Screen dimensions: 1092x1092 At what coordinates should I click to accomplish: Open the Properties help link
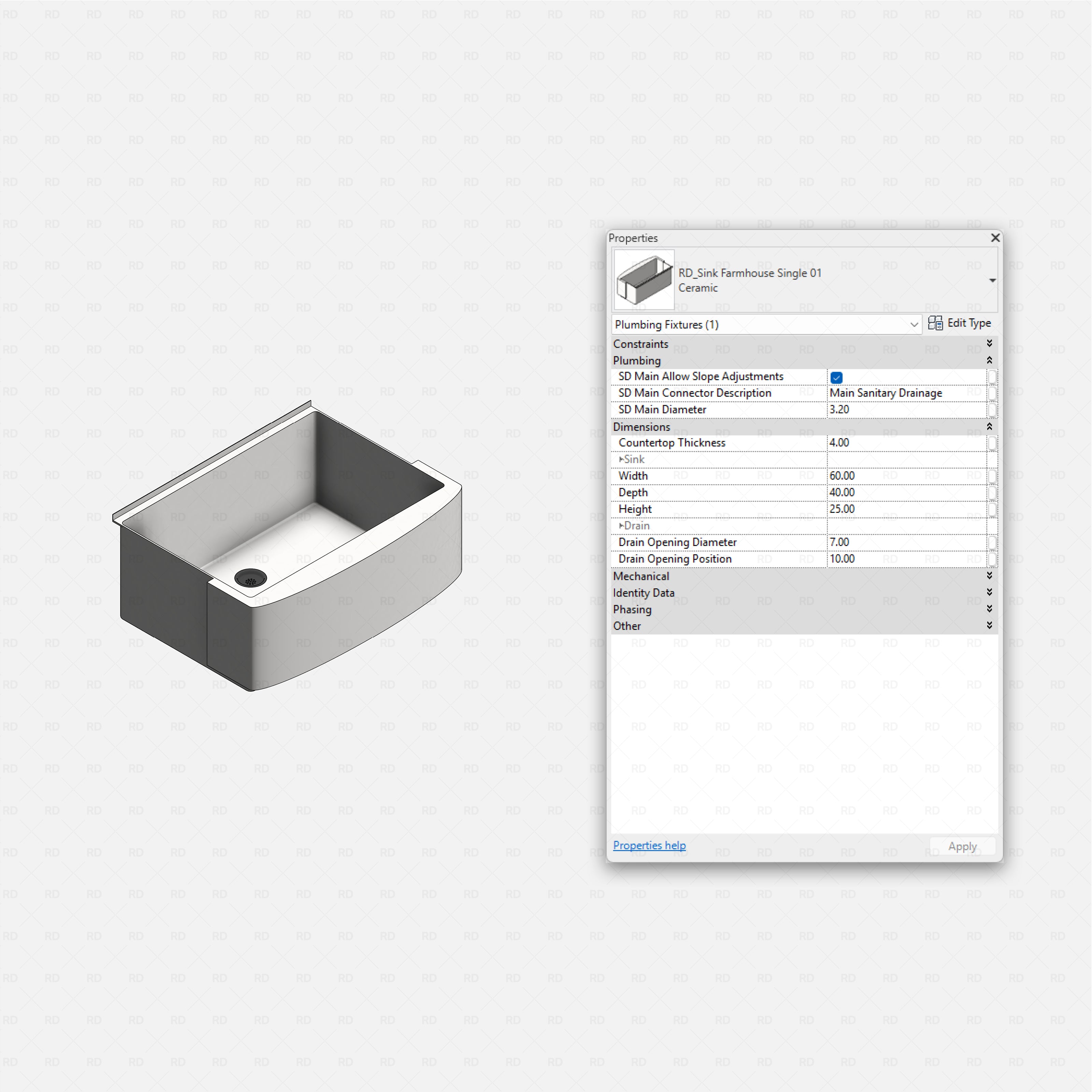point(649,845)
